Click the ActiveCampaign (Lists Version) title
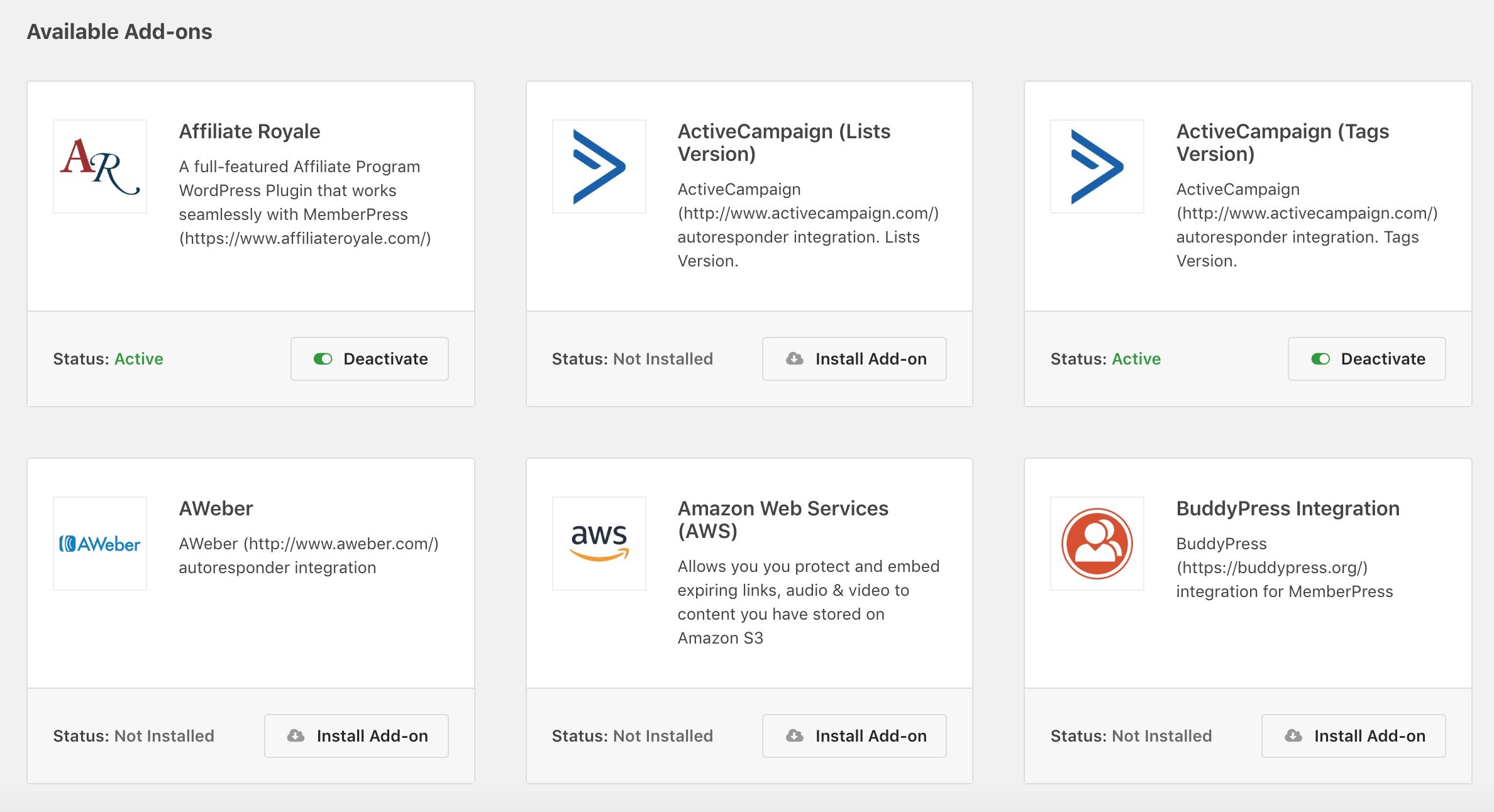 (784, 143)
